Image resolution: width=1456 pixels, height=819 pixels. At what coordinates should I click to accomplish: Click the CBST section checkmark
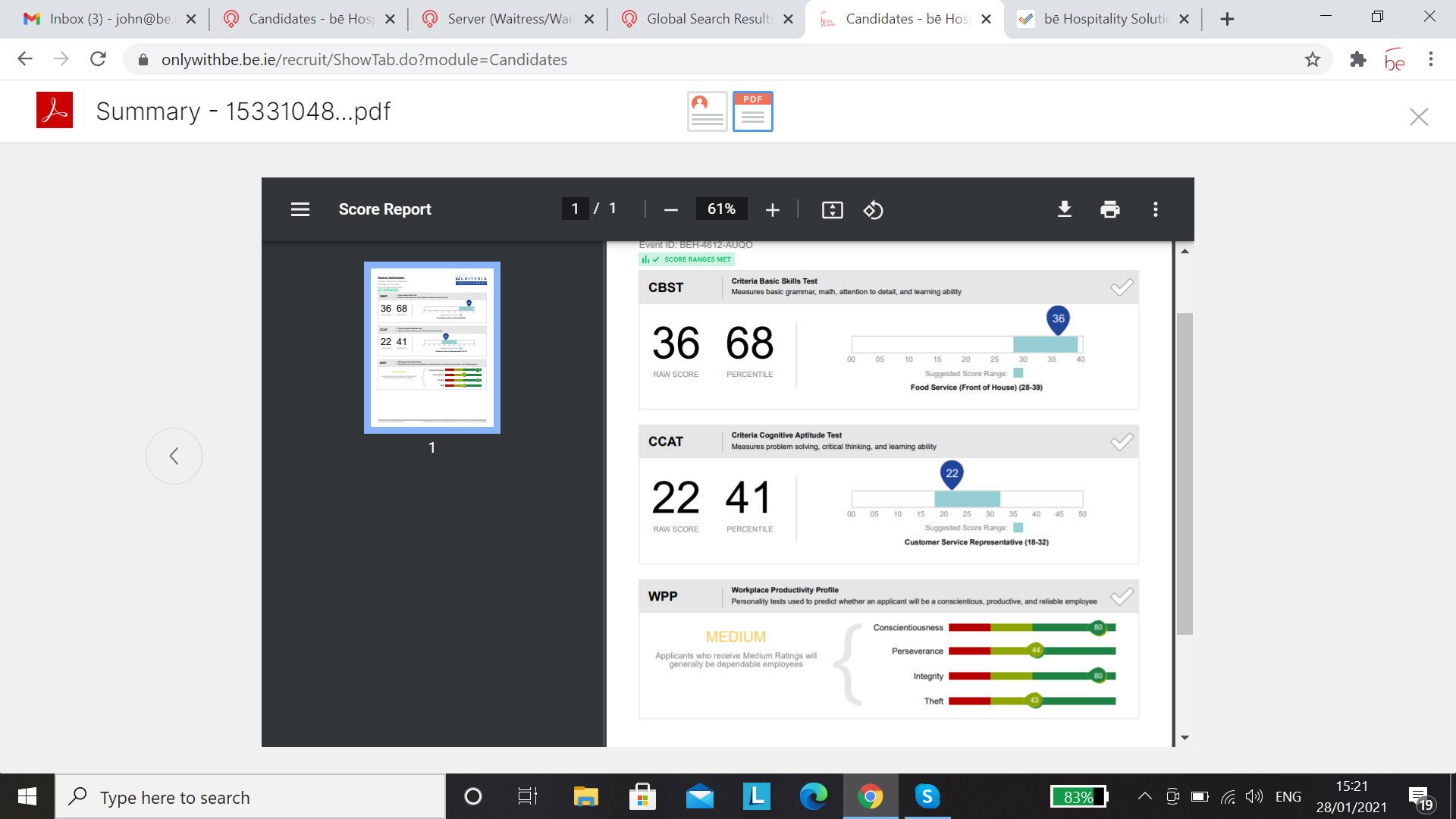point(1122,287)
